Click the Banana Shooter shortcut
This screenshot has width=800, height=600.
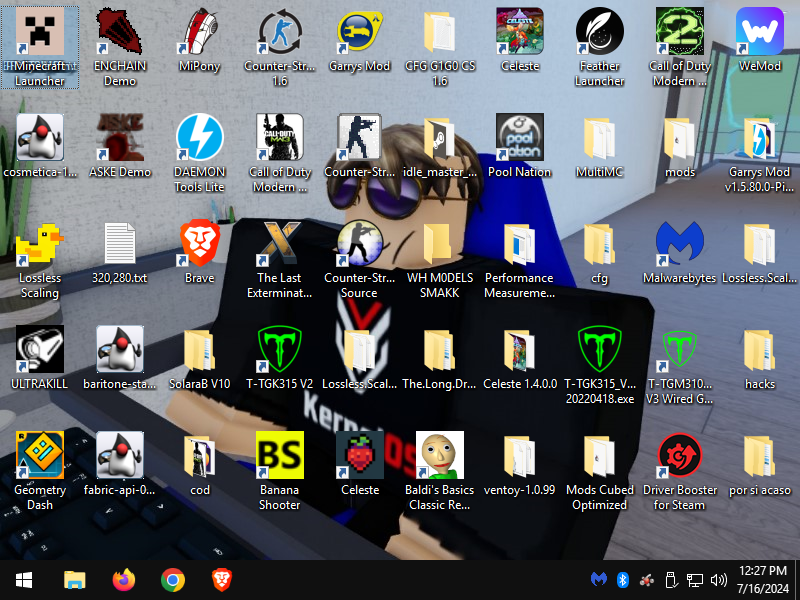pyautogui.click(x=280, y=470)
